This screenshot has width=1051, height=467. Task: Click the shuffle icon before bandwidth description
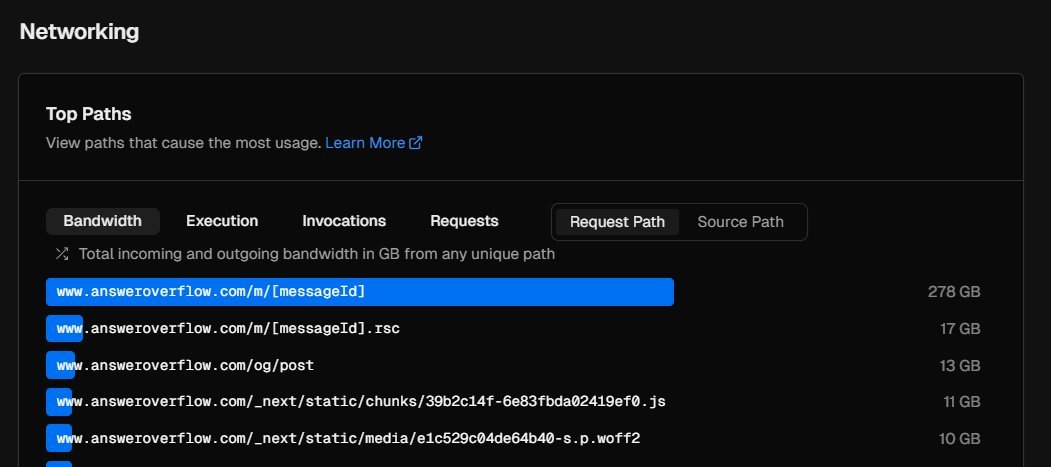[62, 254]
